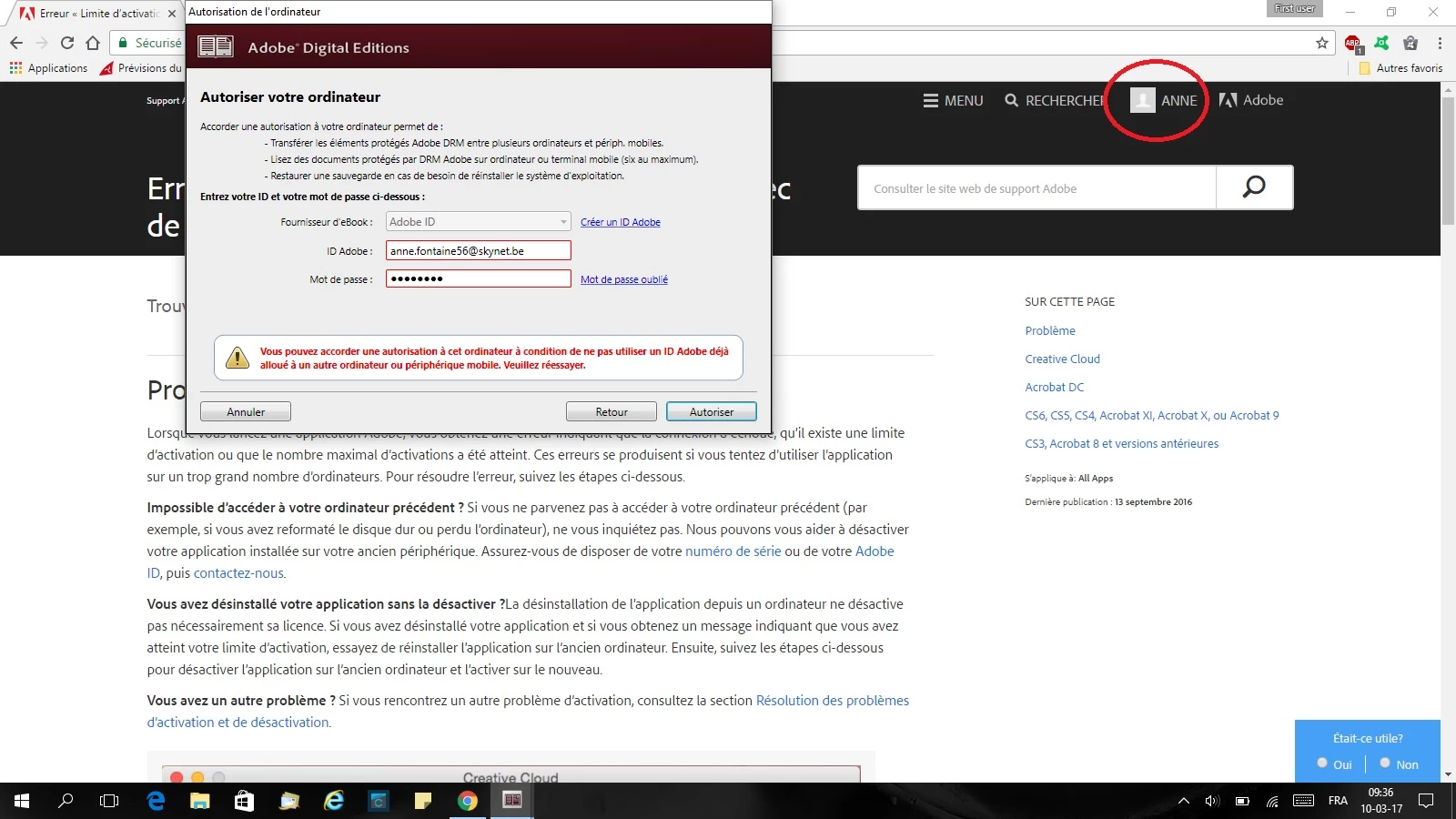Open Task View in the taskbar
Screen dimensions: 1456x819
[109, 801]
